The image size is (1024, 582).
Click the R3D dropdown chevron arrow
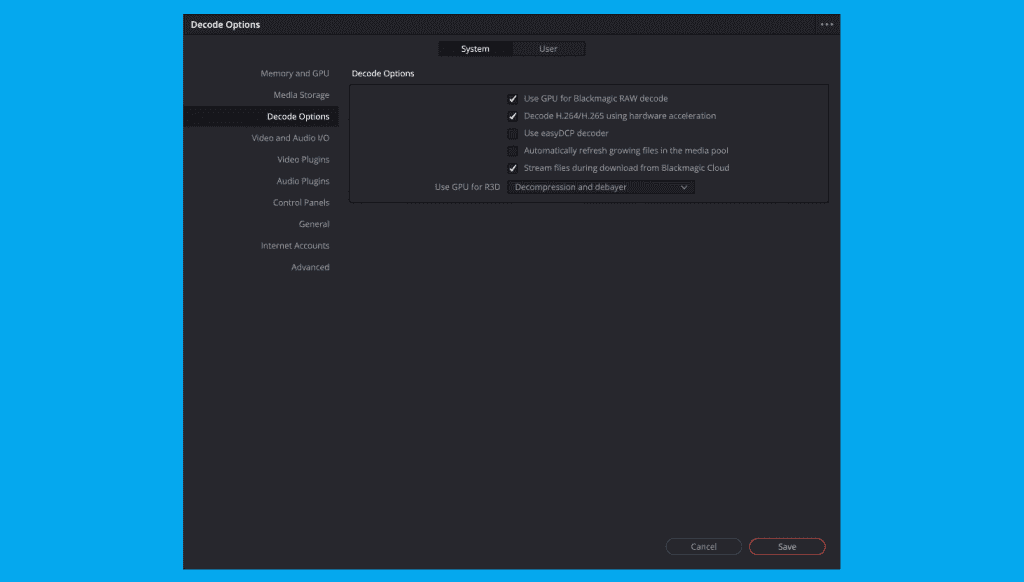[684, 187]
